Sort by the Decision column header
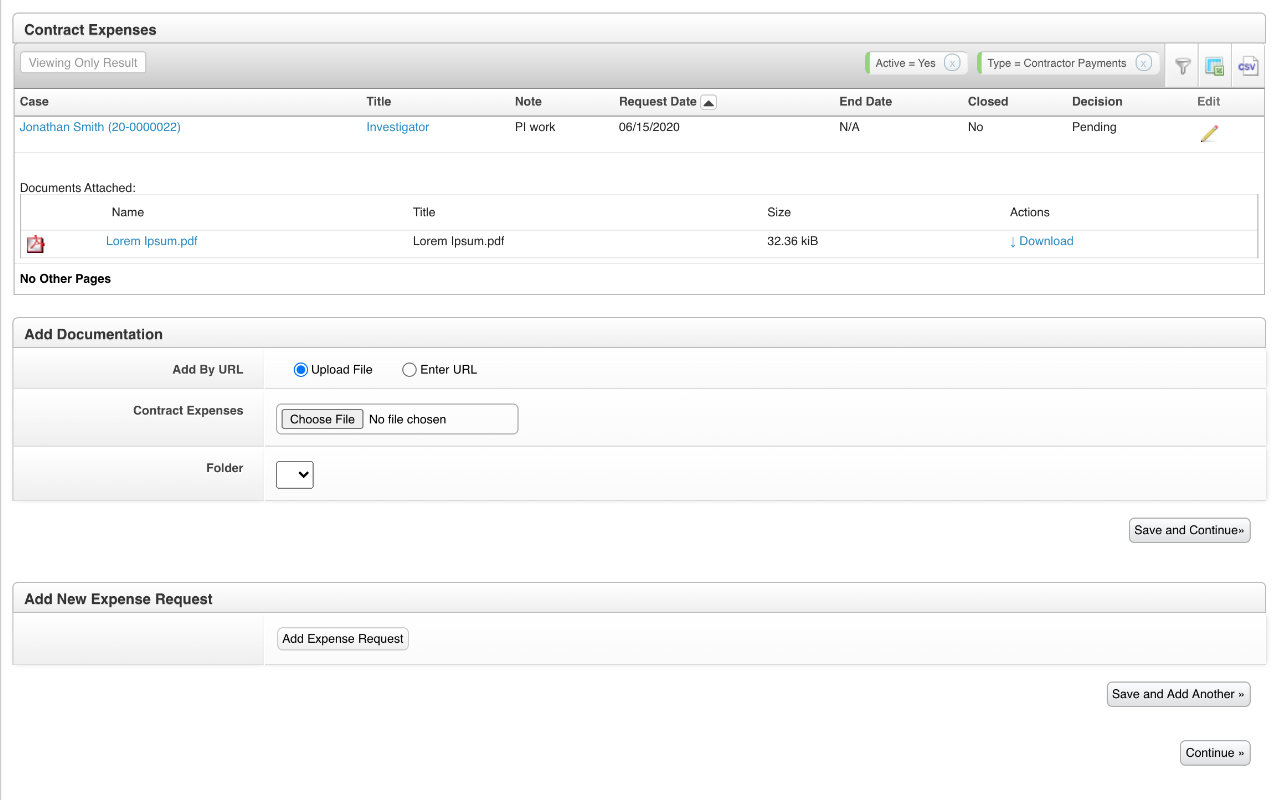1280x800 pixels. point(1097,101)
